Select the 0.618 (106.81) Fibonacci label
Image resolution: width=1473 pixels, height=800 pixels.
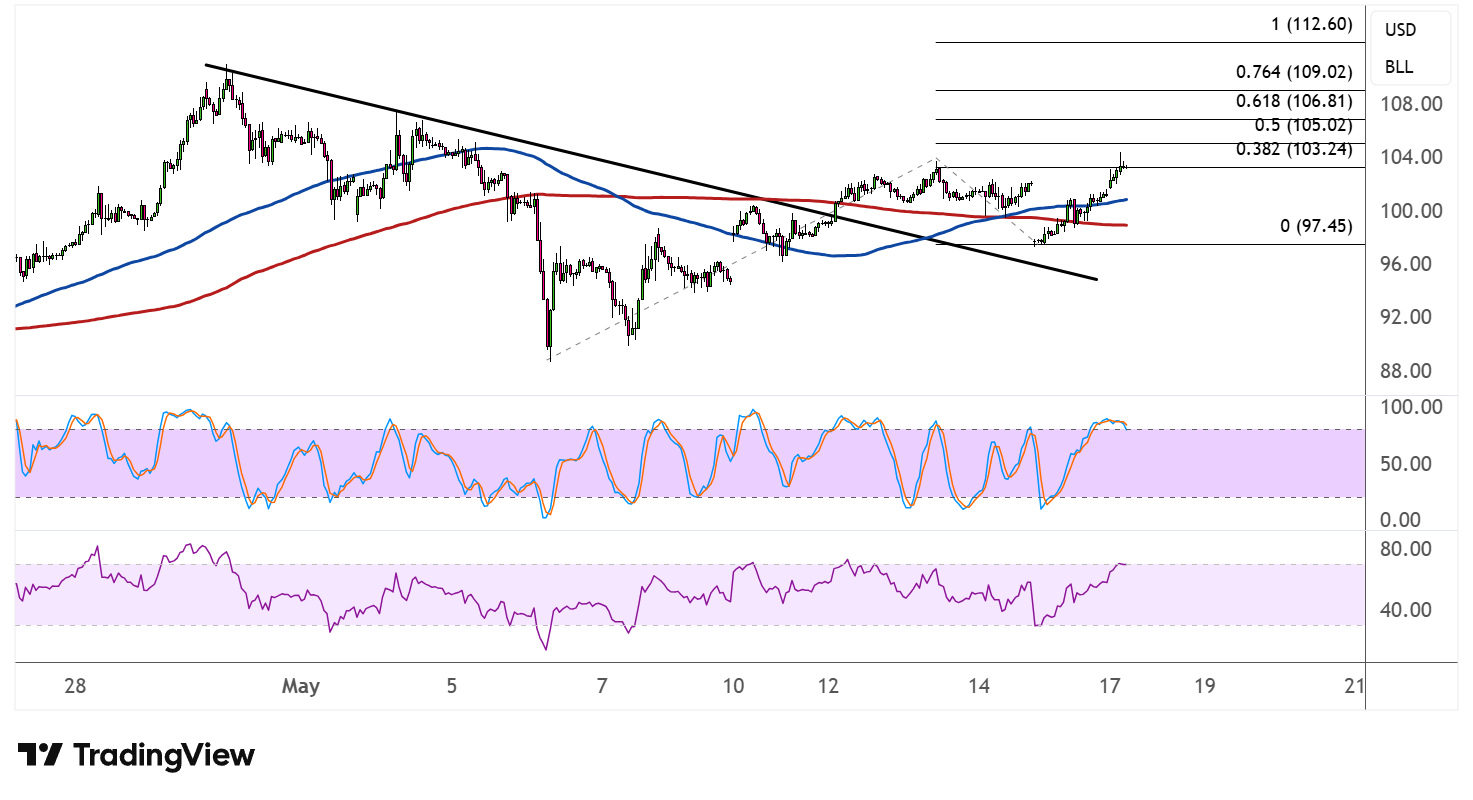1294,101
